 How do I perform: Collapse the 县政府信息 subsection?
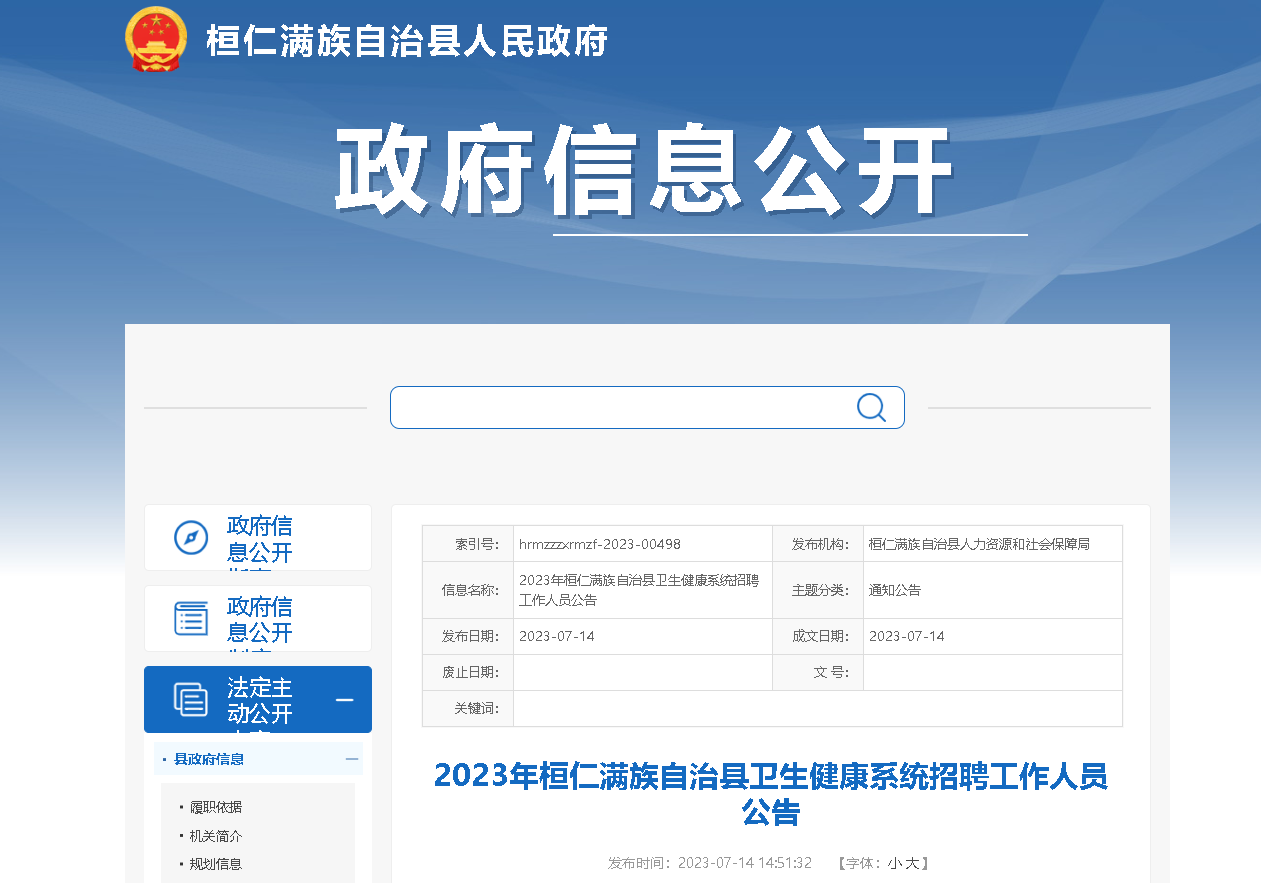(x=352, y=759)
